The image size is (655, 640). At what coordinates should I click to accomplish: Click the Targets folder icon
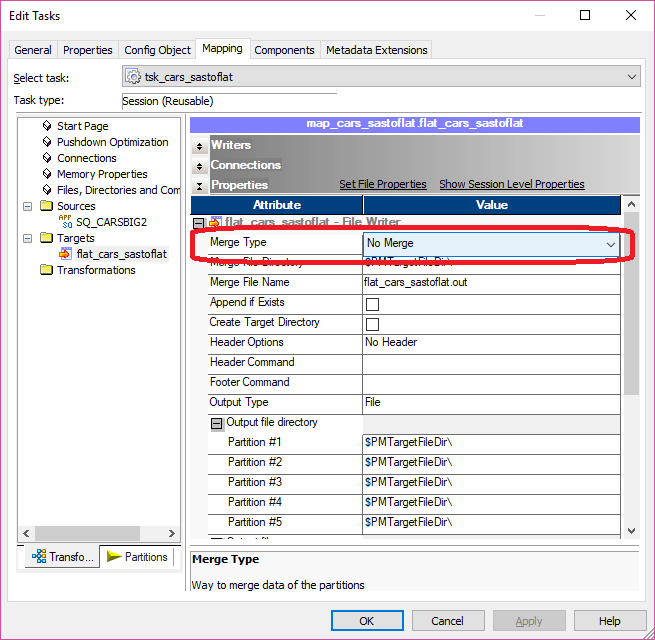point(47,238)
